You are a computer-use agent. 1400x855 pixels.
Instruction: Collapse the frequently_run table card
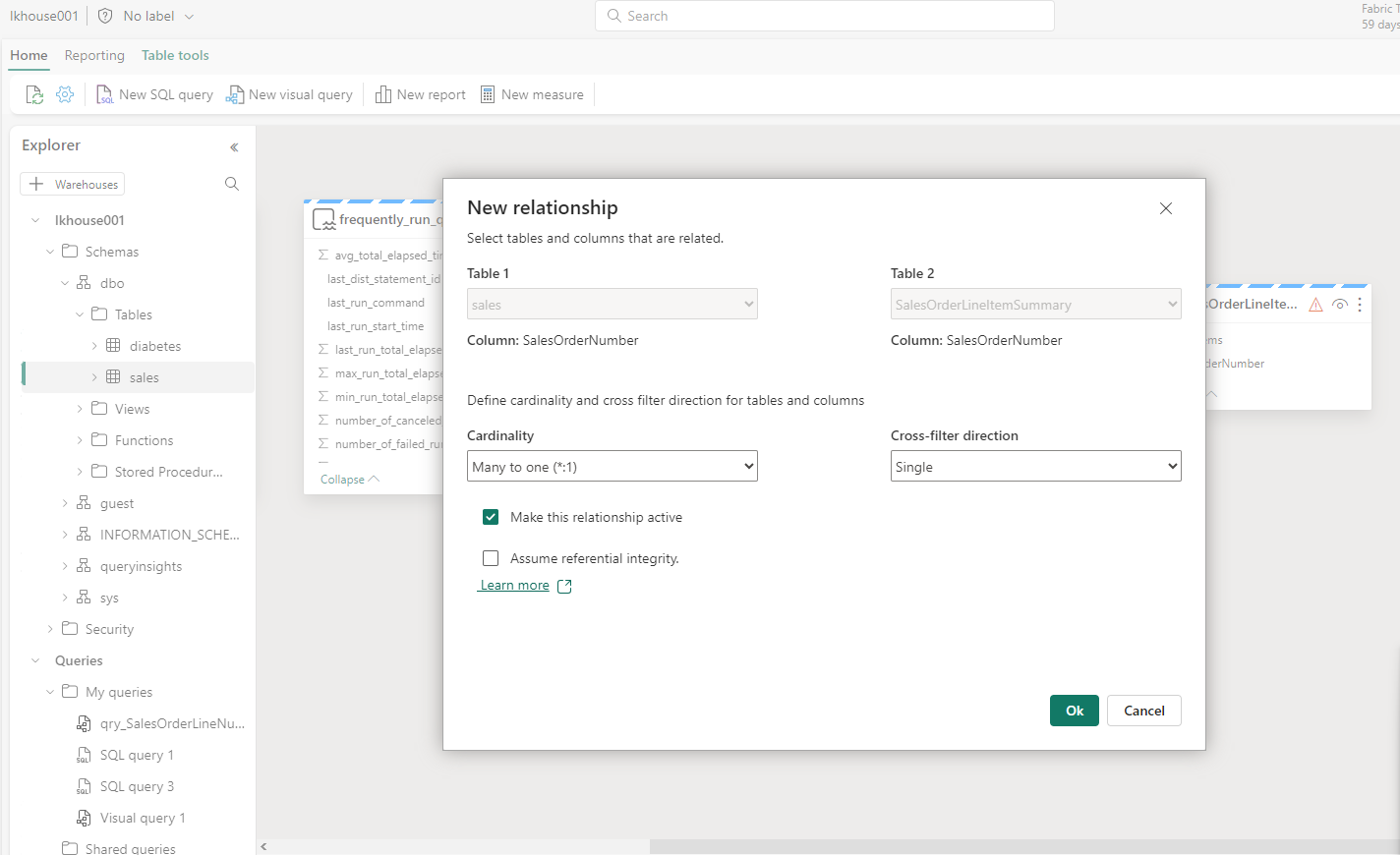[349, 480]
